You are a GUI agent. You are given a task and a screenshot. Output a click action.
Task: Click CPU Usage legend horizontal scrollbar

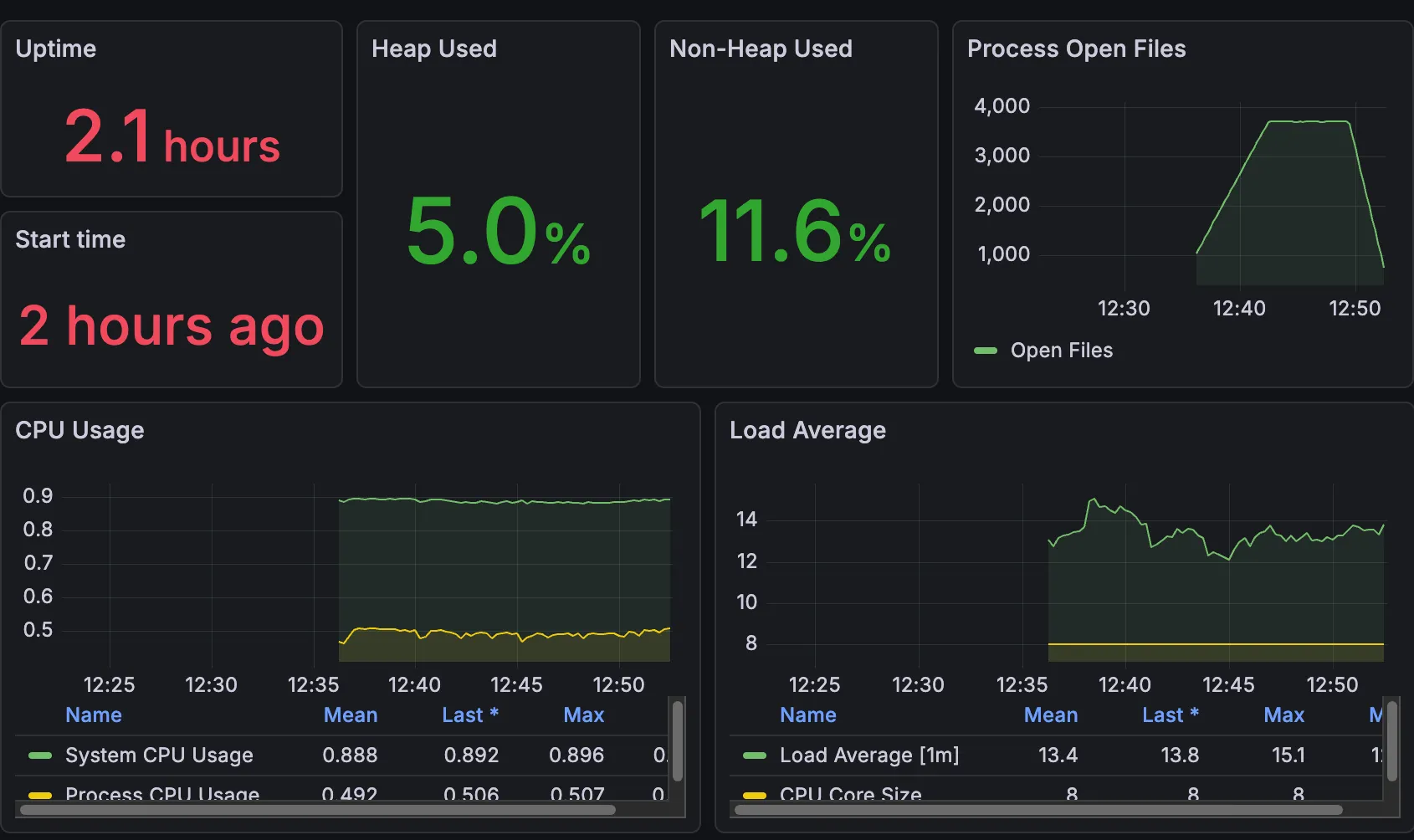point(318,810)
